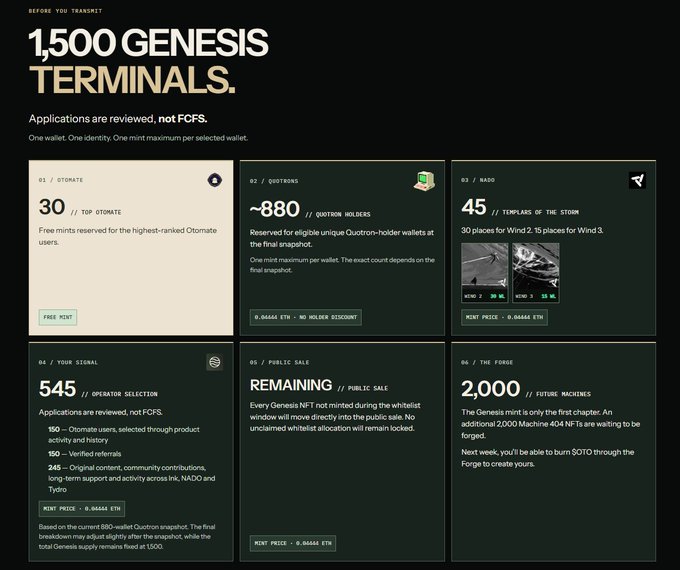Image resolution: width=680 pixels, height=570 pixels.
Task: Click the globe icon in Your Signal card
Action: click(x=214, y=362)
